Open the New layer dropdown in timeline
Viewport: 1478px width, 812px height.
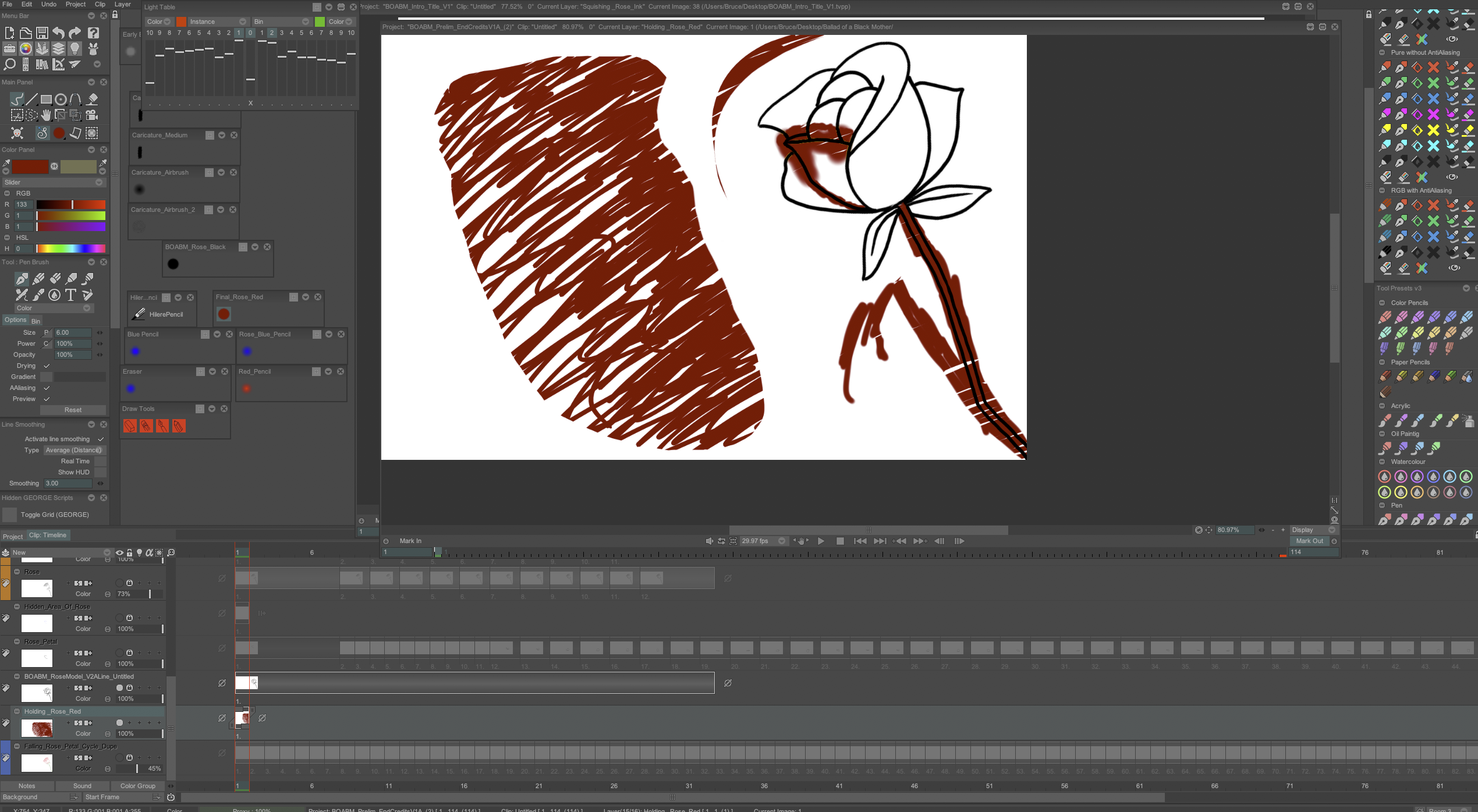pyautogui.click(x=61, y=552)
